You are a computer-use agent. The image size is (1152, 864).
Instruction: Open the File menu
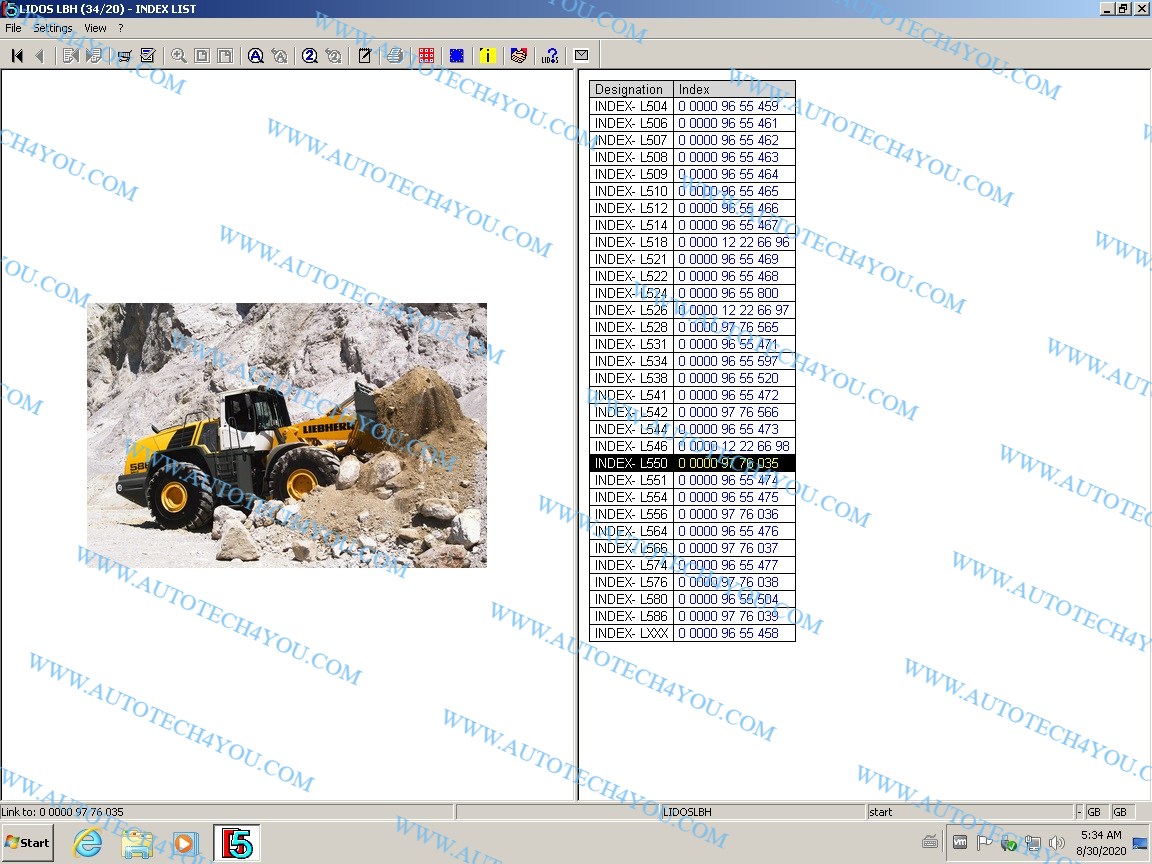click(13, 28)
